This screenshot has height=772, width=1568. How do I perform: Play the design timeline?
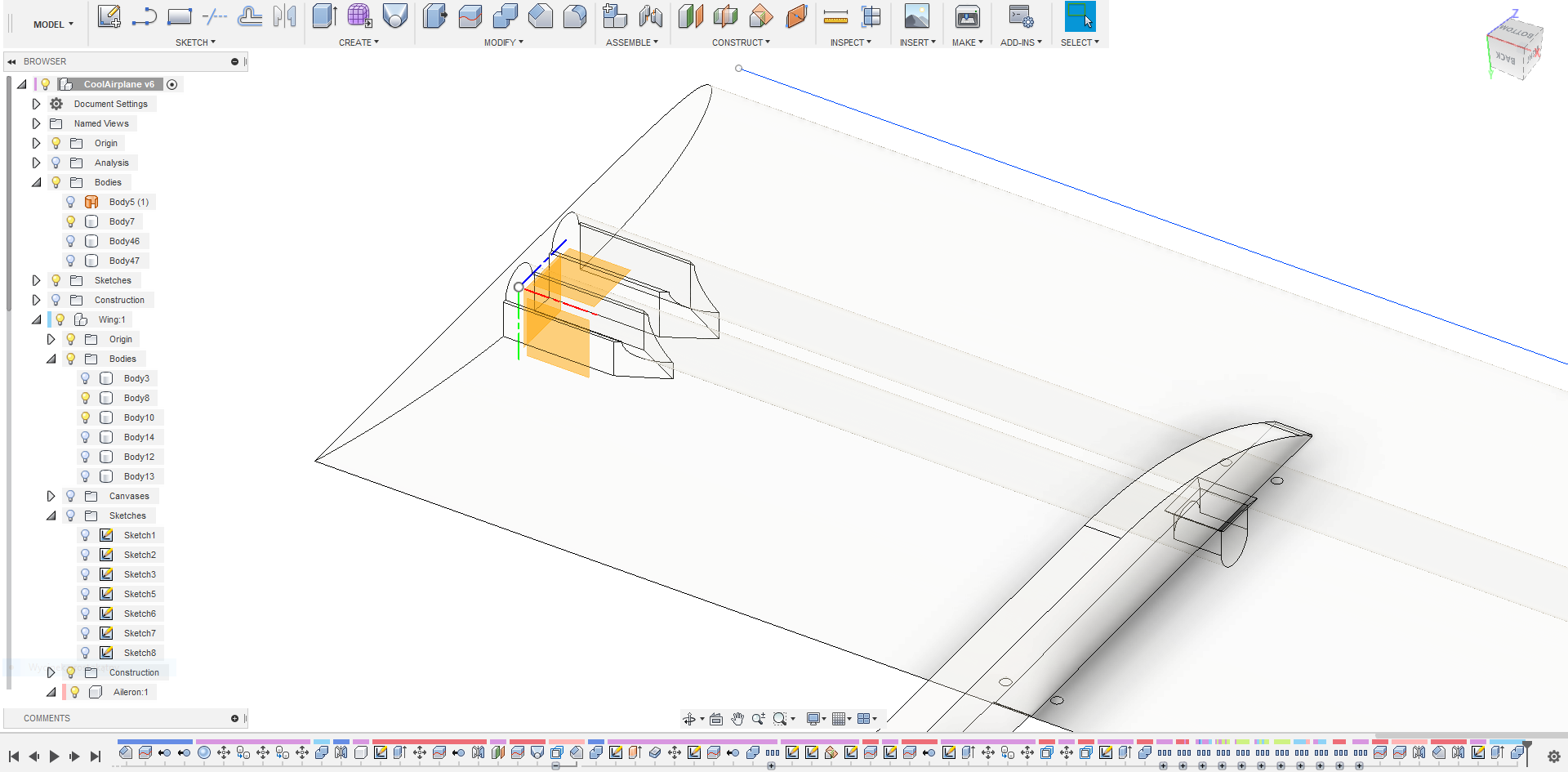(54, 756)
